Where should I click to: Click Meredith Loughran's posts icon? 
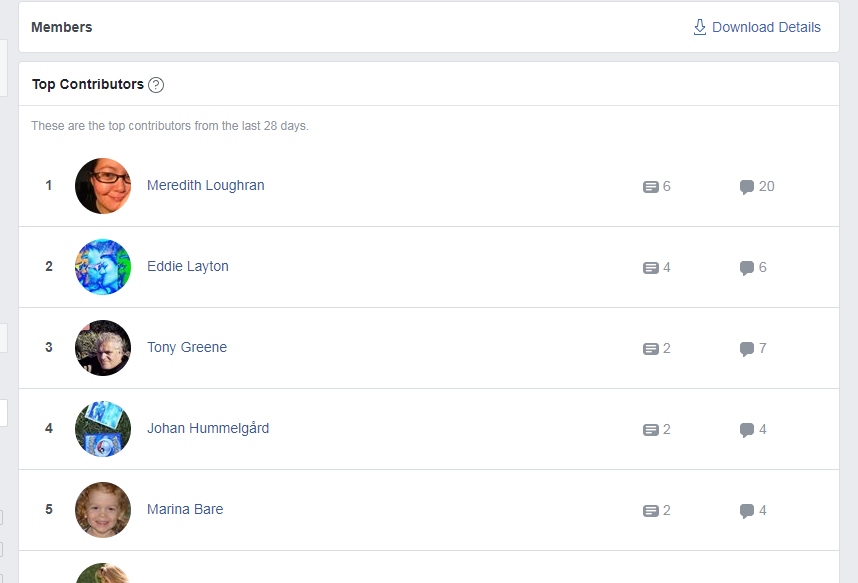point(650,187)
